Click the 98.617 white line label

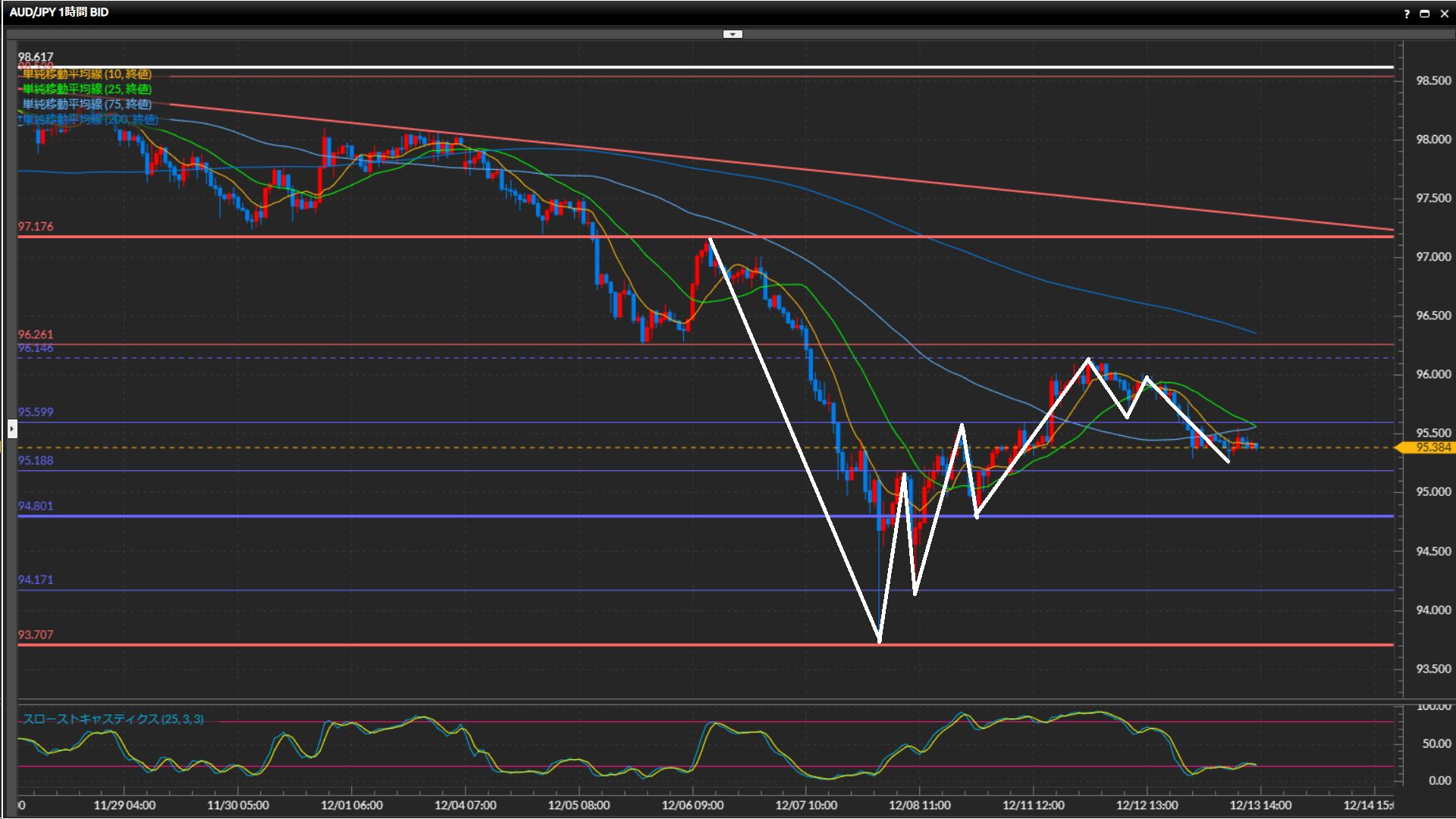[x=36, y=57]
